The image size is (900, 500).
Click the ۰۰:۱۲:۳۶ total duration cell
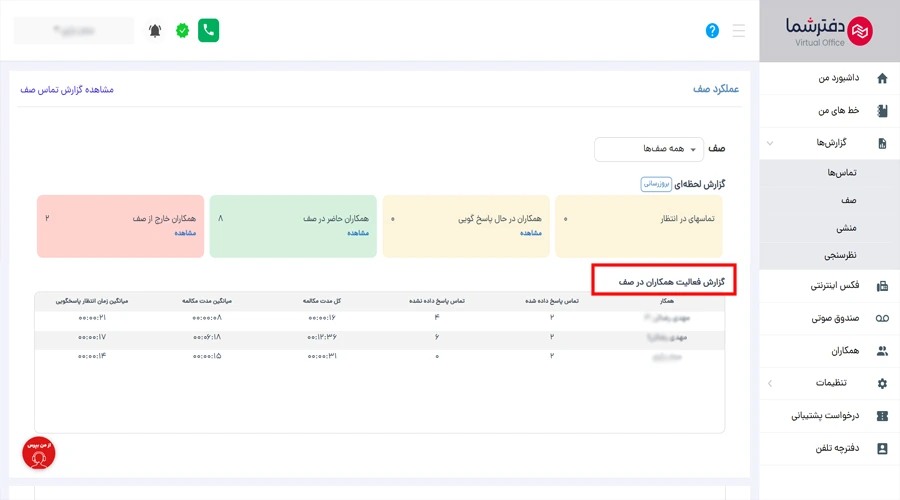[322, 337]
